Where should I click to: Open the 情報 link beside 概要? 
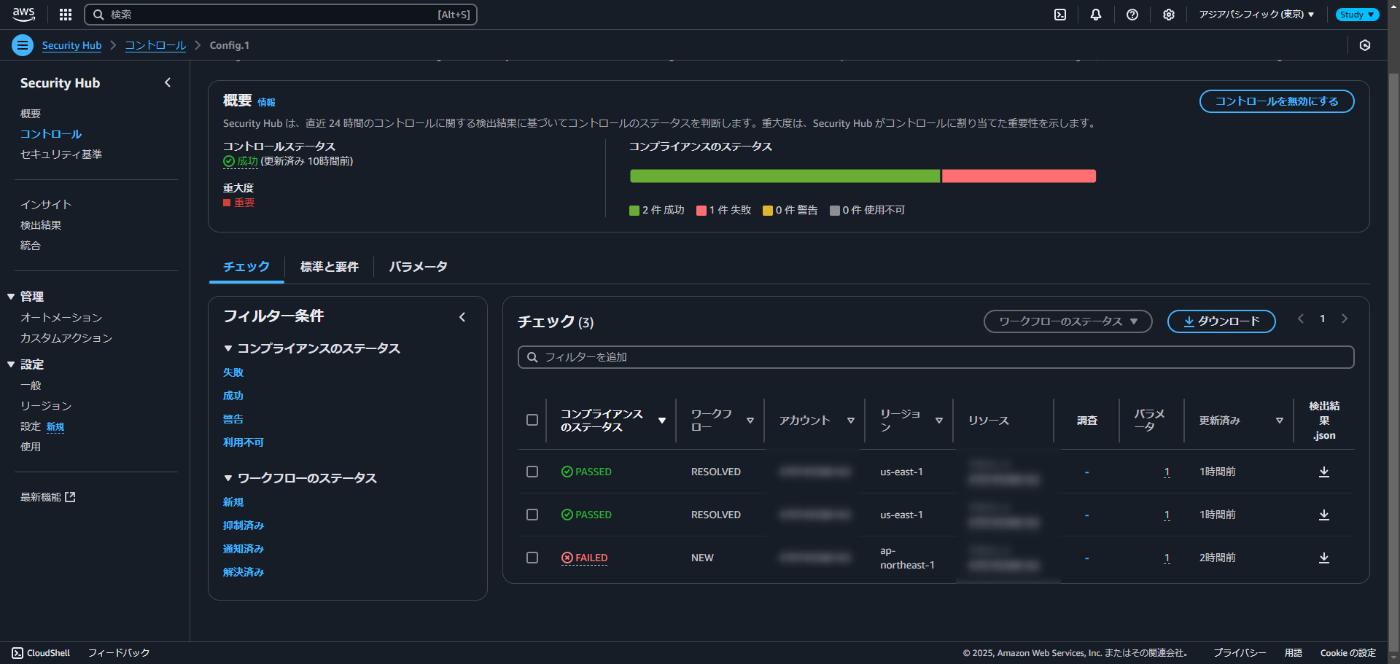266,102
